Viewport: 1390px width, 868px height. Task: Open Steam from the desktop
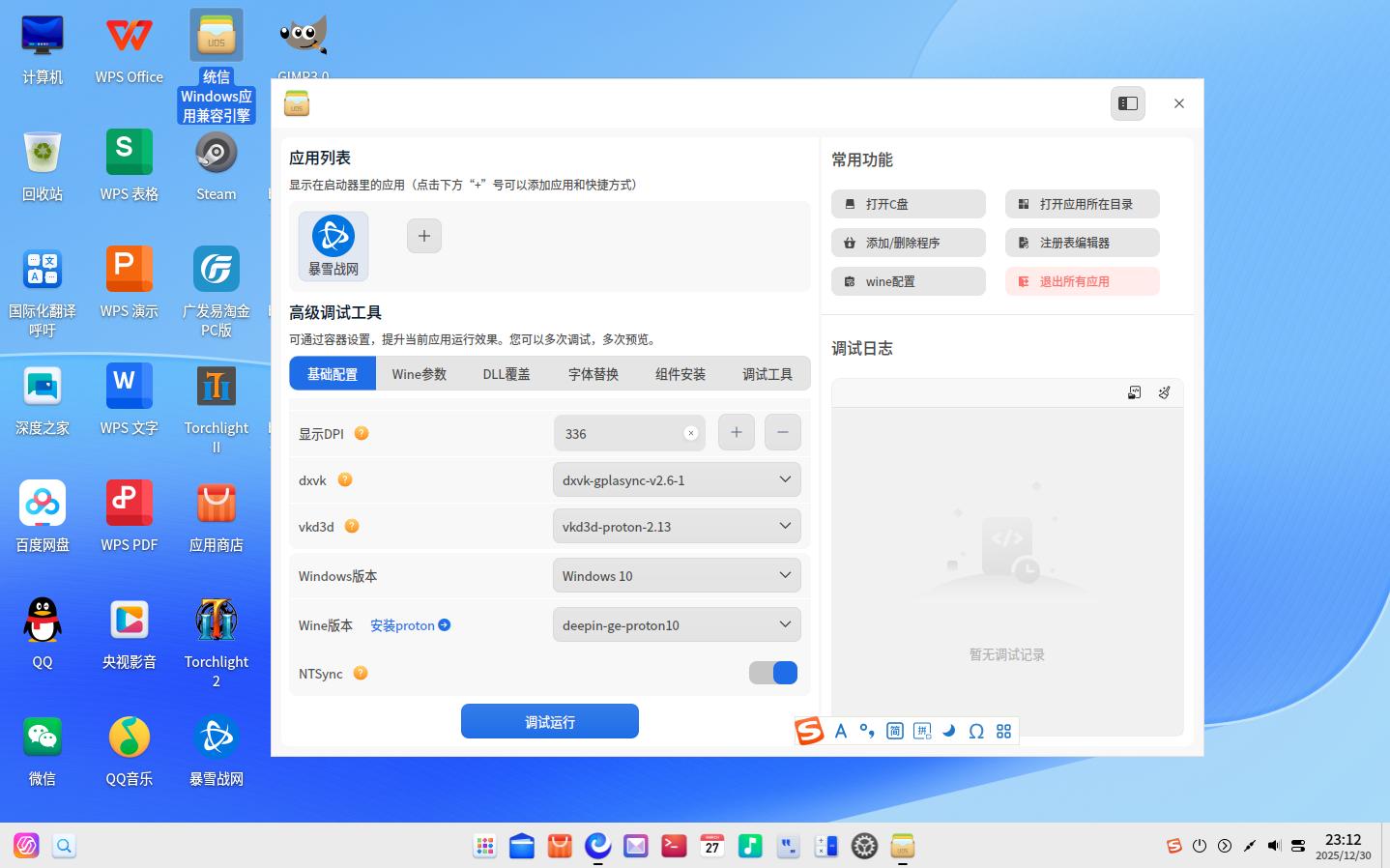(217, 165)
